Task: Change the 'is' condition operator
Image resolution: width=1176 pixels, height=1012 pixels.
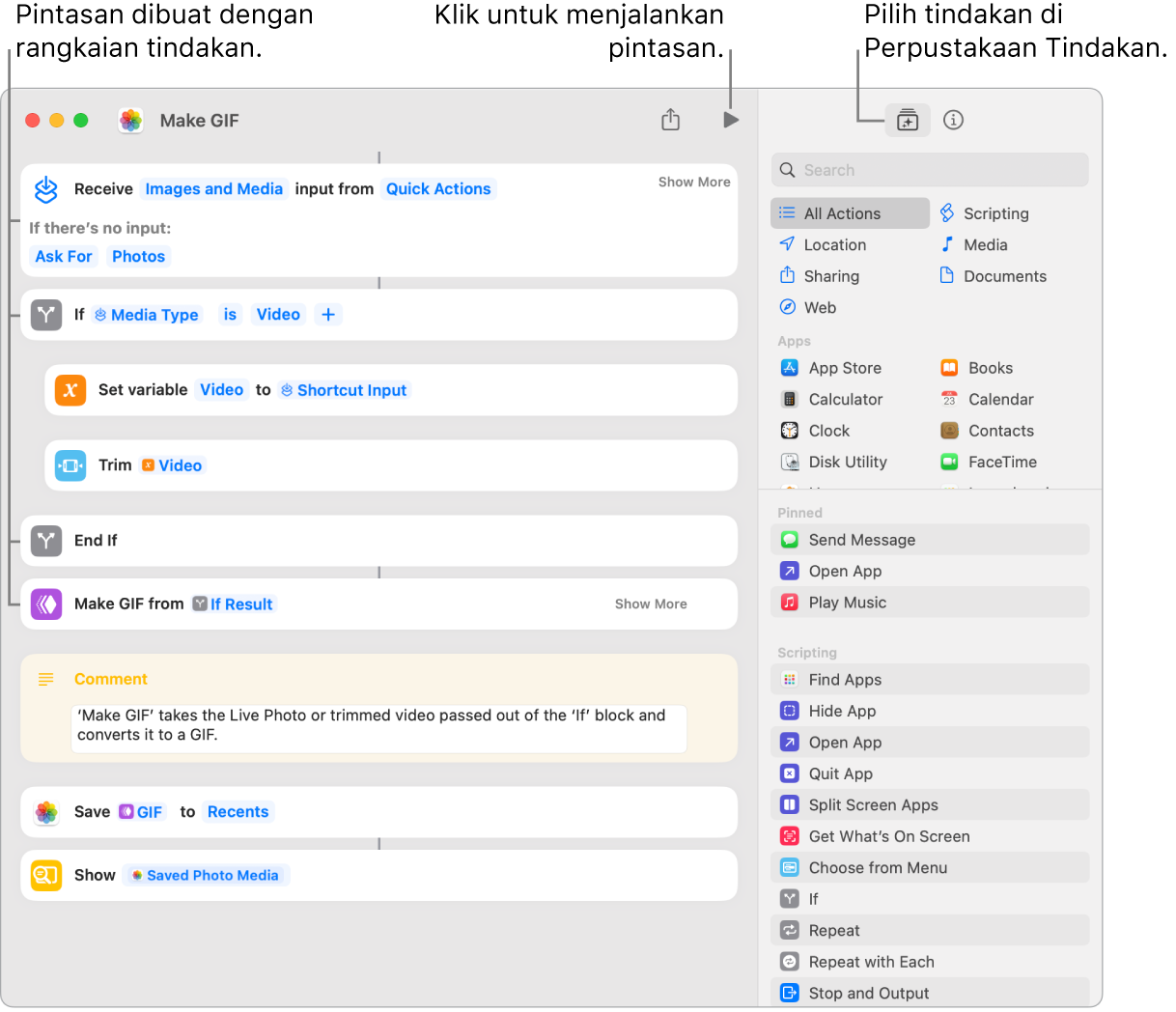Action: tap(230, 315)
